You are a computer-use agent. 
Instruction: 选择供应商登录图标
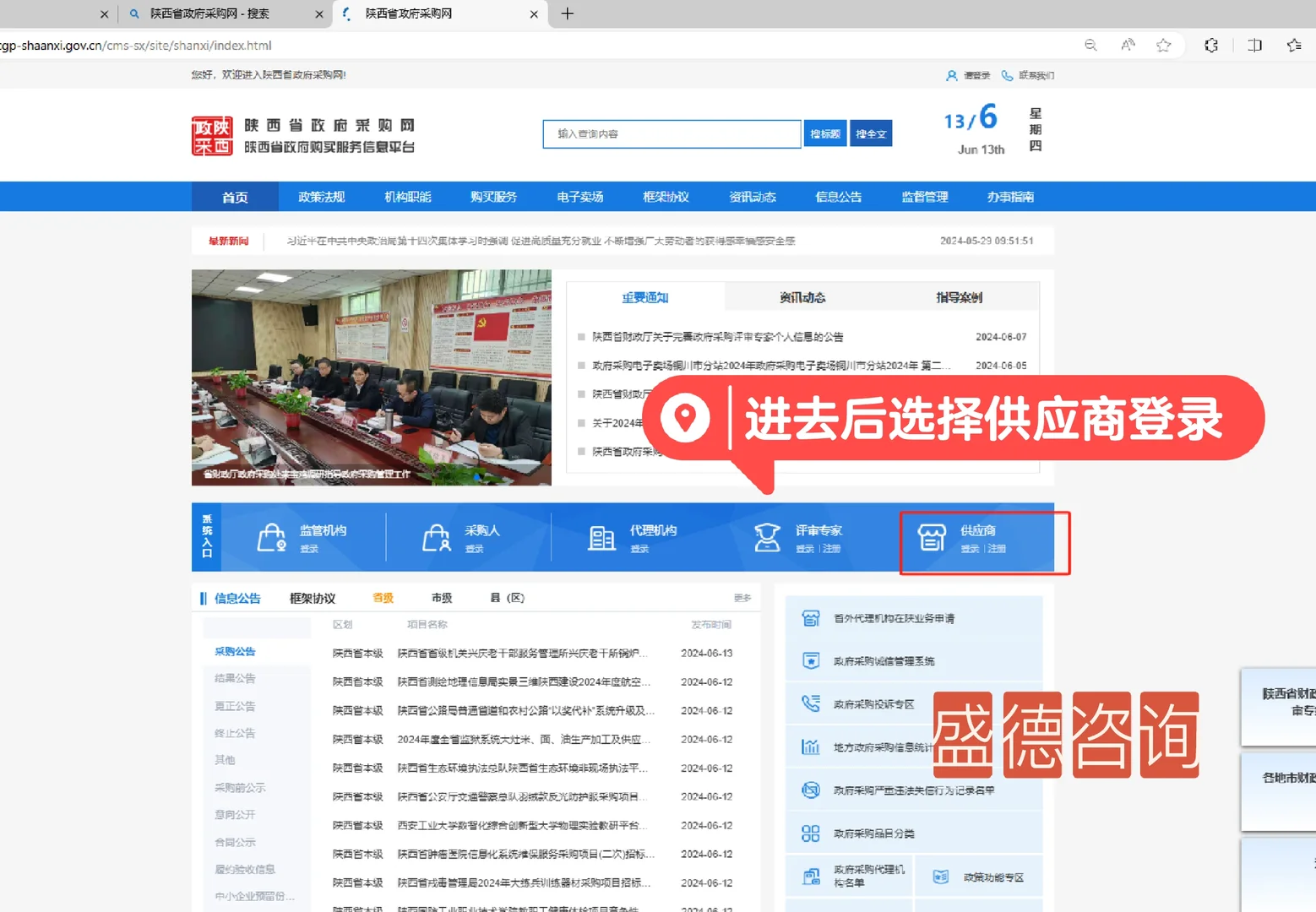coord(932,538)
